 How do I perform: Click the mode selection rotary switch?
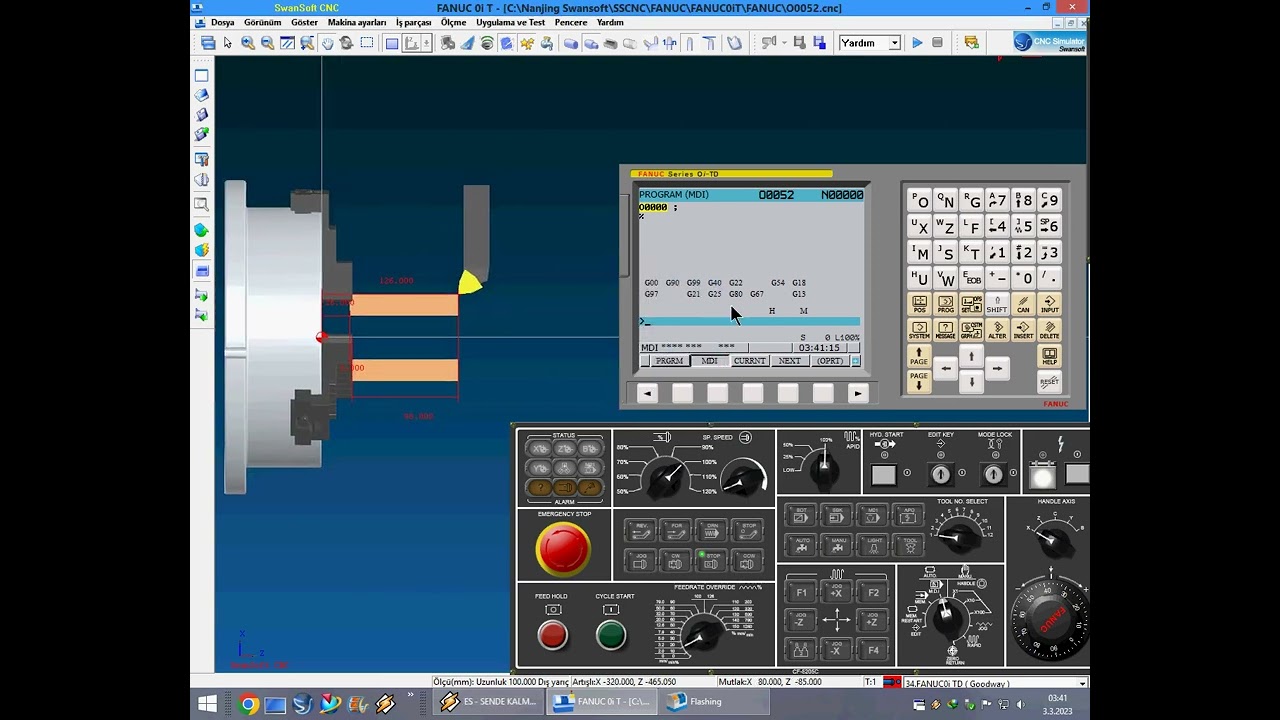(945, 616)
